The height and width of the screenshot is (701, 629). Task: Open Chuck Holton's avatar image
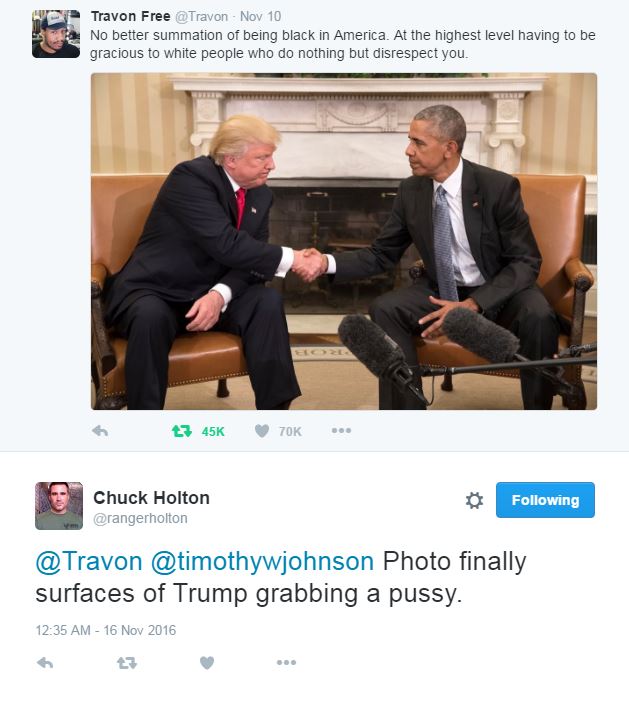pyautogui.click(x=59, y=506)
